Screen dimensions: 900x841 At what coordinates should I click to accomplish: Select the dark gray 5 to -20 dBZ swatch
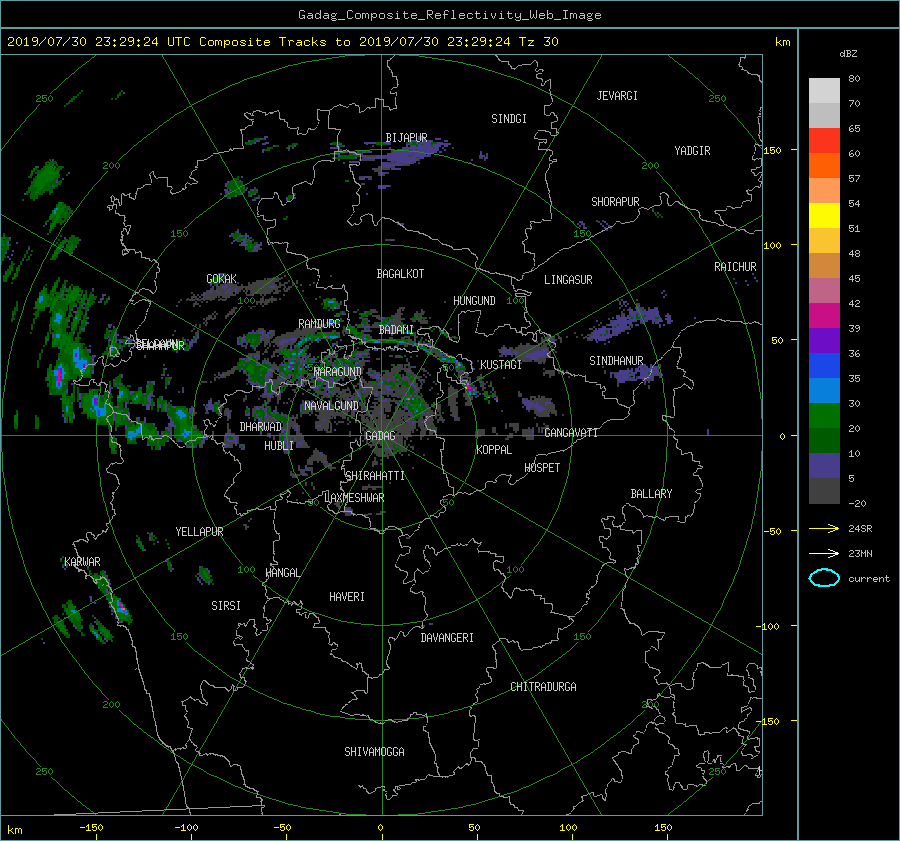824,491
